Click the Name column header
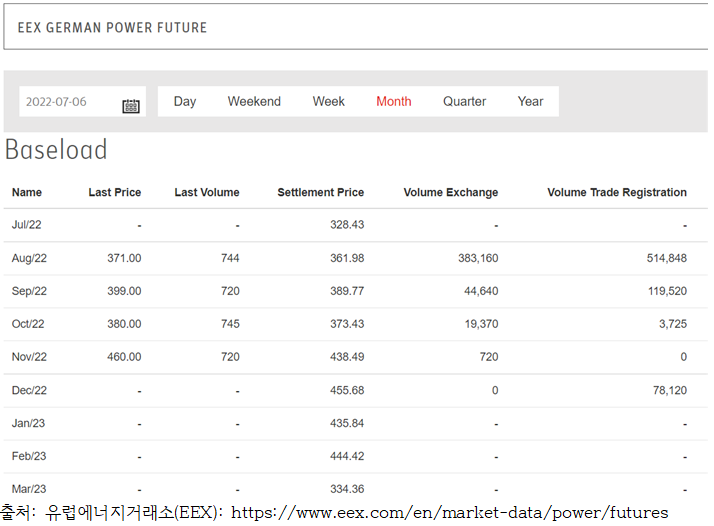 click(27, 192)
